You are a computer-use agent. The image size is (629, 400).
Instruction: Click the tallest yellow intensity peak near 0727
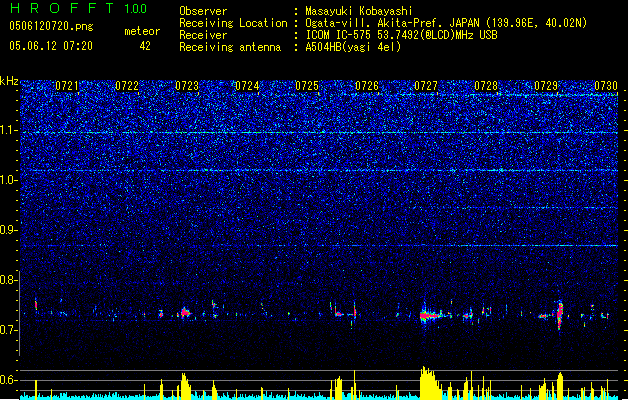(424, 381)
